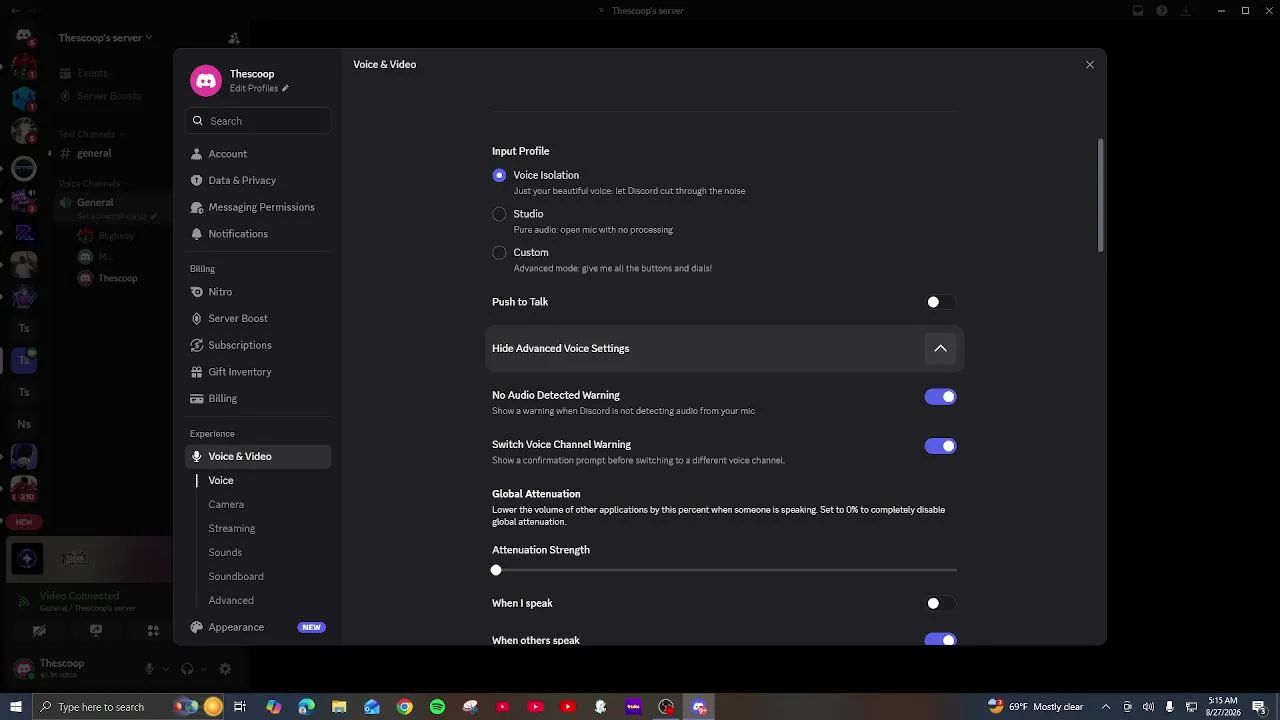This screenshot has height=720, width=1280.
Task: Open microphone input options arrow
Action: point(164,669)
